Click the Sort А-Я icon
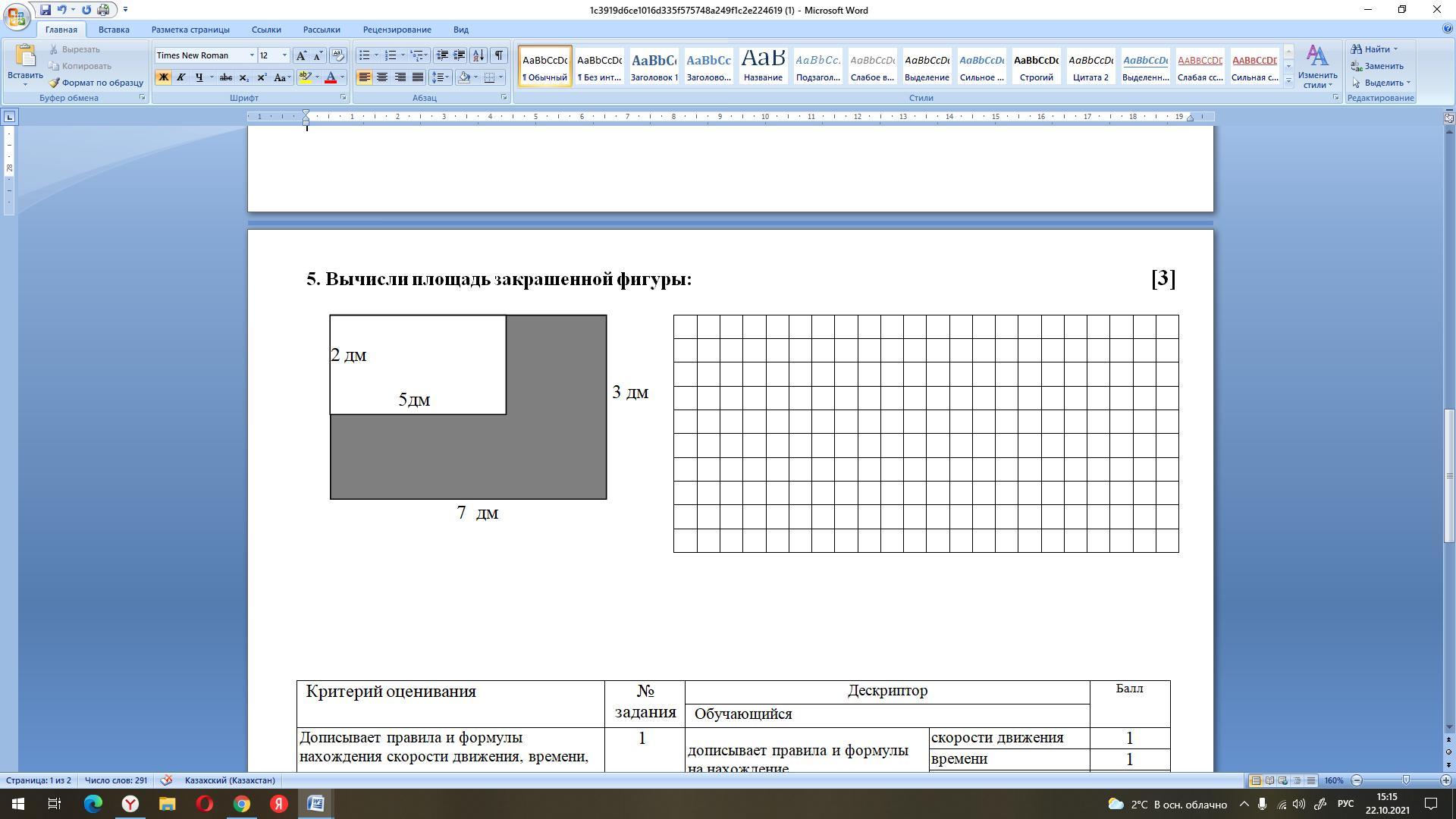Image resolution: width=1456 pixels, height=819 pixels. (x=479, y=55)
